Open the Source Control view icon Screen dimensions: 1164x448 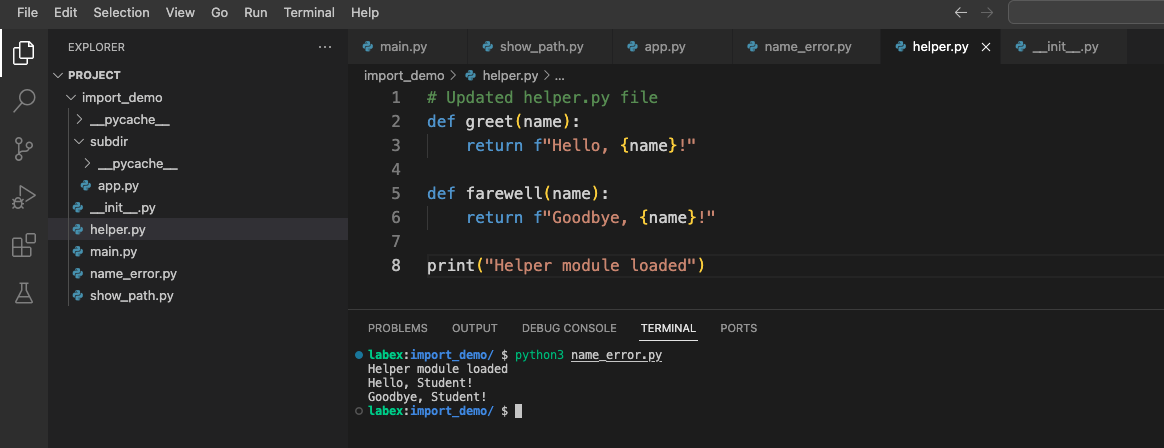pos(24,149)
